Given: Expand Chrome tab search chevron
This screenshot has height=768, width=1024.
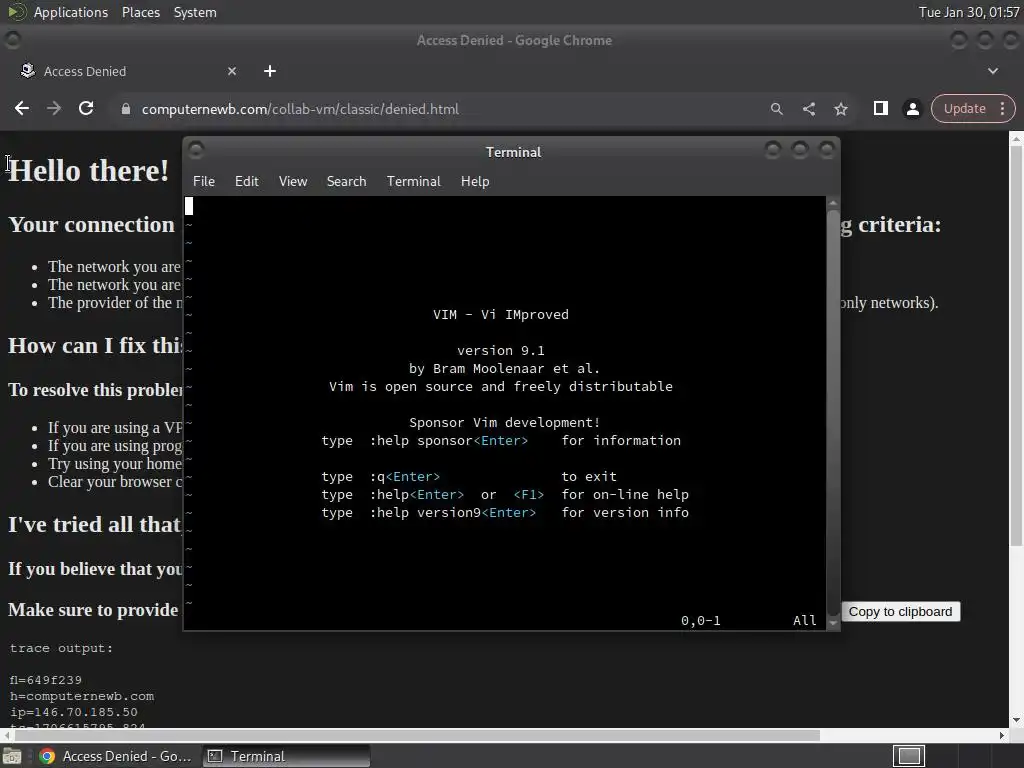Looking at the screenshot, I should (x=993, y=71).
